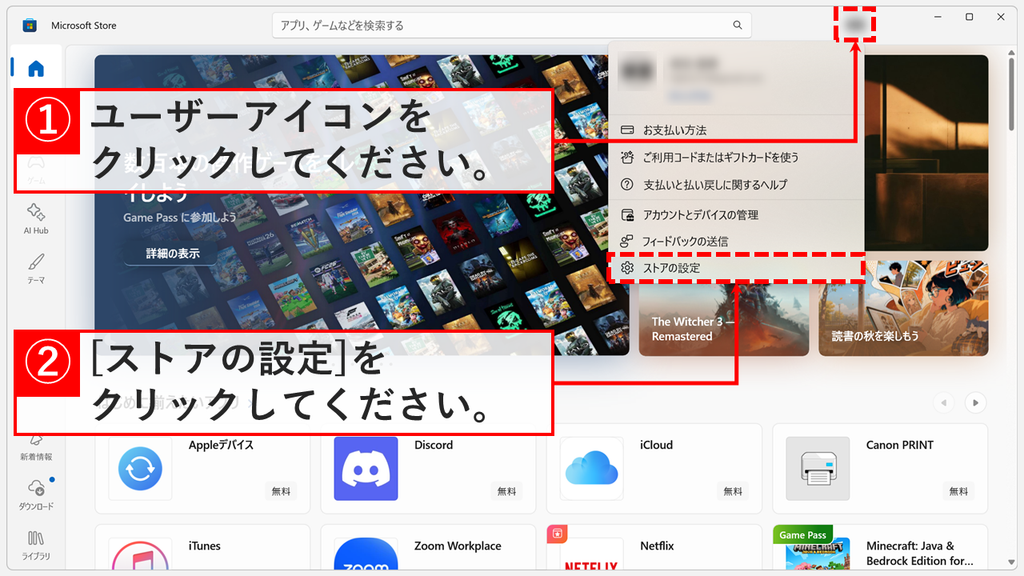Click the search magnifier icon
Viewport: 1024px width, 576px height.
tap(737, 25)
